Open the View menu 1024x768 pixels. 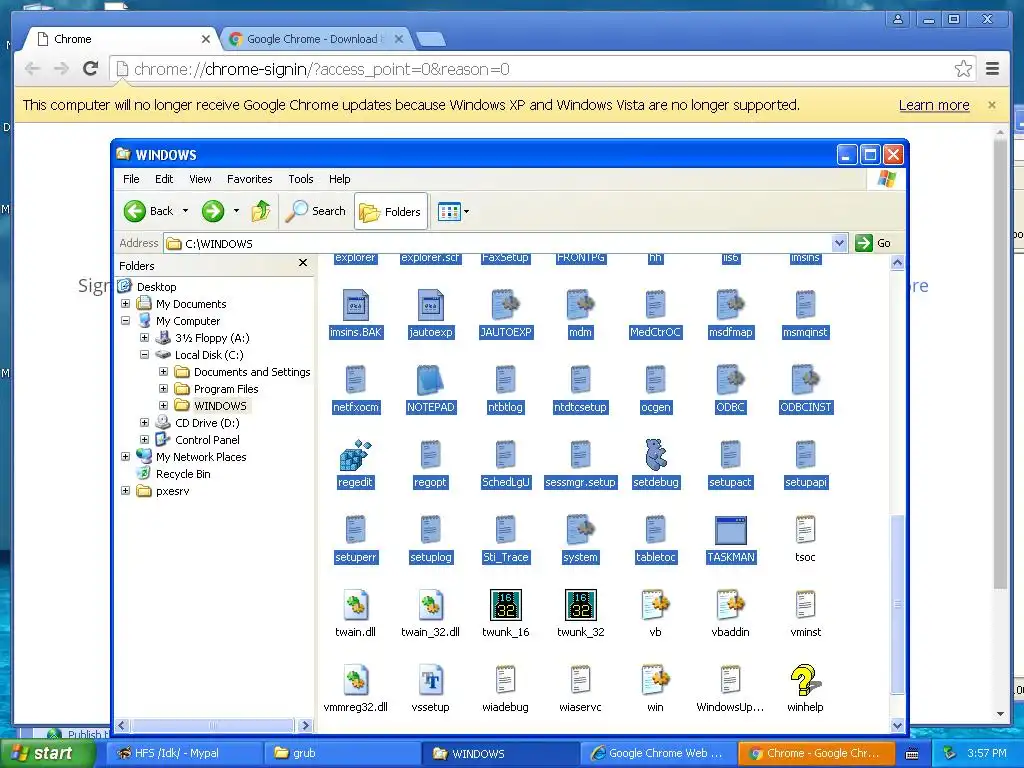pyautogui.click(x=200, y=179)
